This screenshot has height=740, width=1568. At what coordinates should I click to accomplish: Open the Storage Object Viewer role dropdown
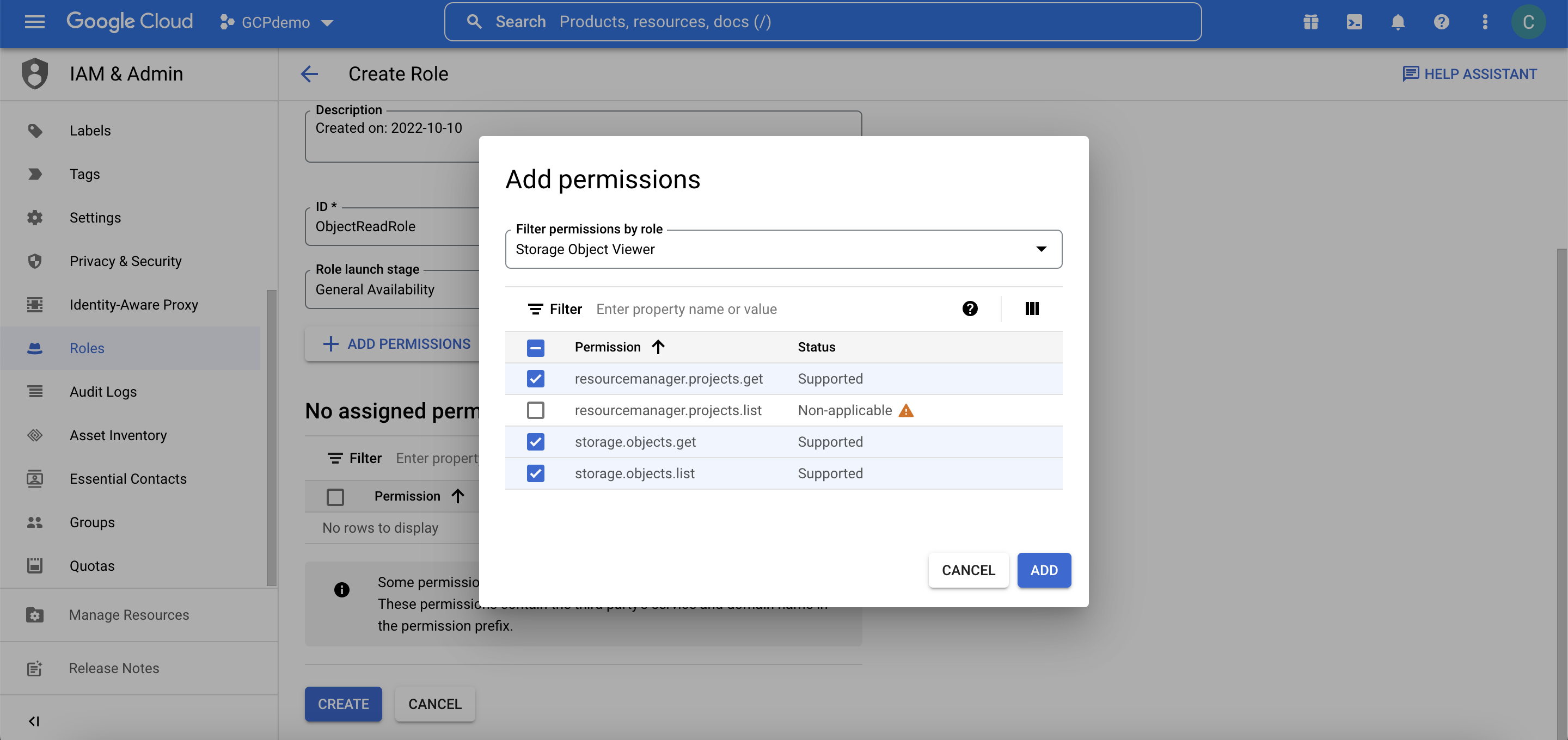[x=1042, y=249]
